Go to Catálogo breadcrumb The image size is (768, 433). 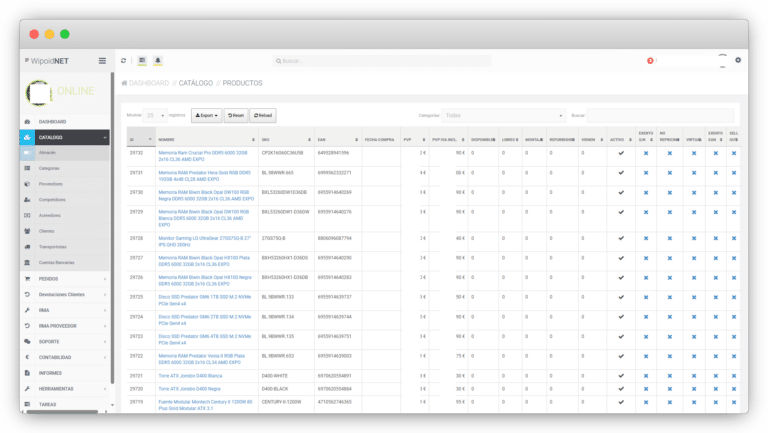click(x=195, y=83)
